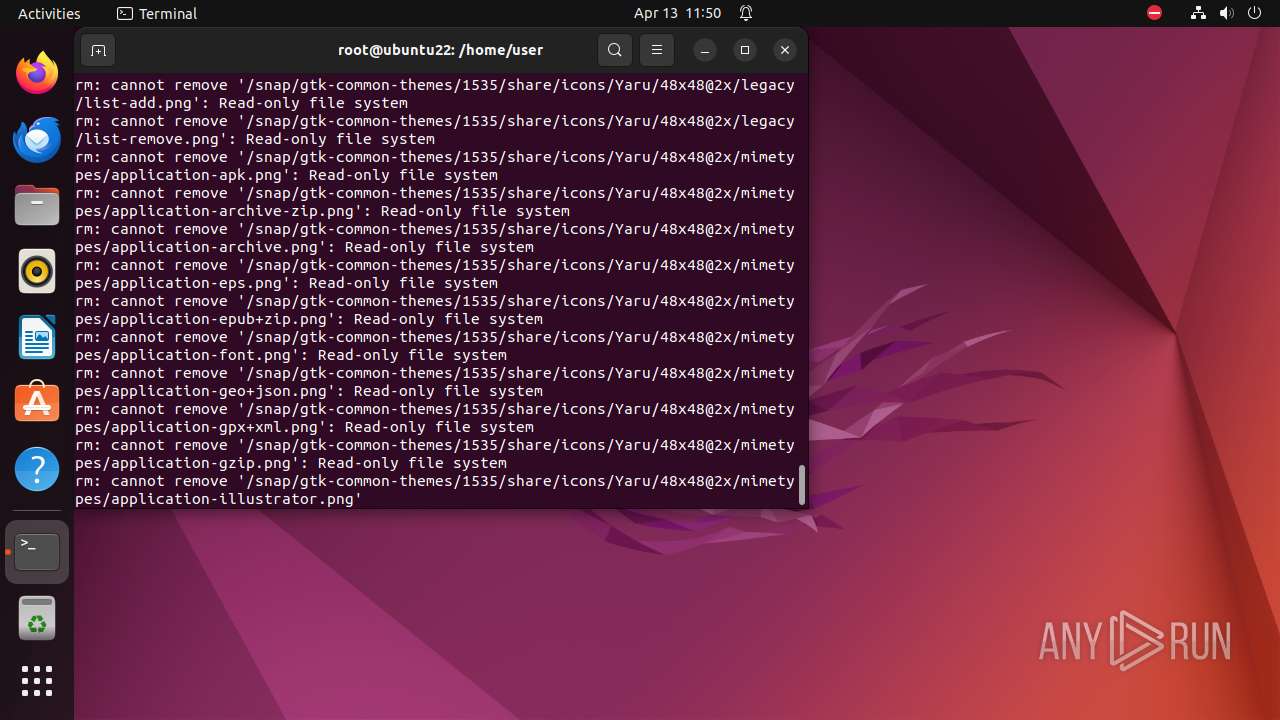The width and height of the screenshot is (1280, 720).
Task: Click the line starting 'pes/application-gzip.png'
Action: point(291,463)
